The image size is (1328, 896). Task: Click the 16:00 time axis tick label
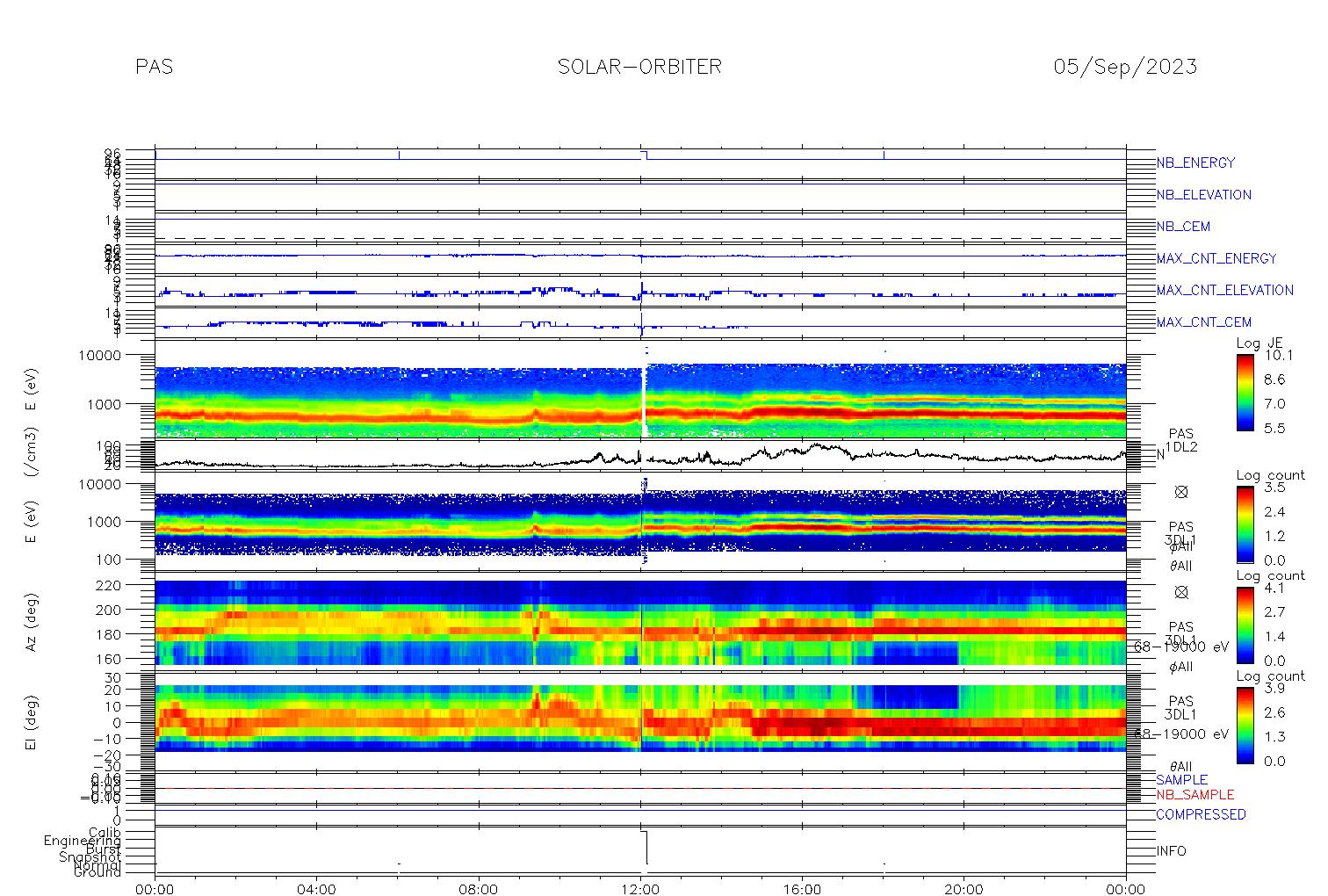(x=802, y=889)
